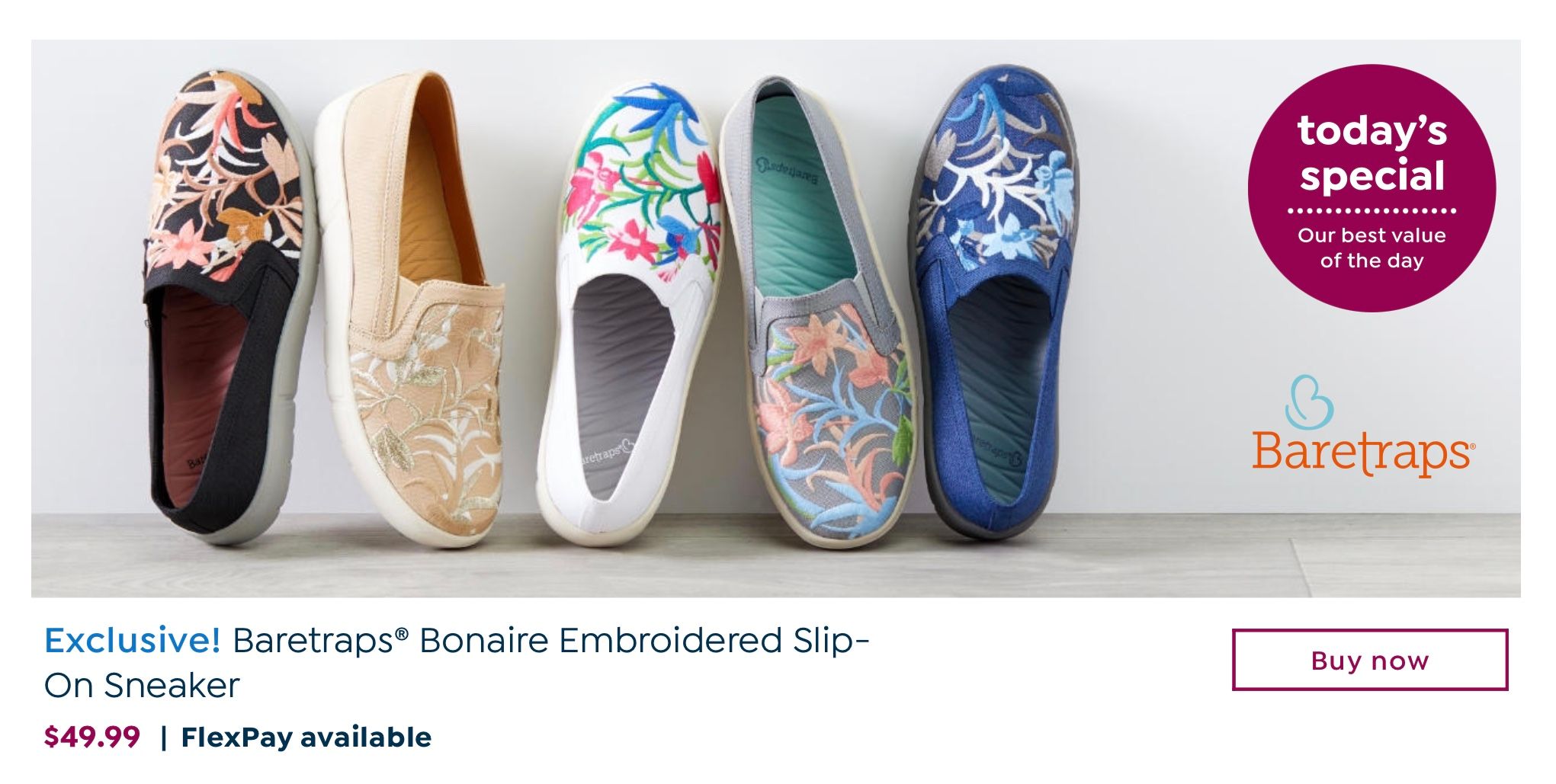This screenshot has height=784, width=1556.
Task: Click the orange Baretraps wordmark text
Action: click(1364, 453)
